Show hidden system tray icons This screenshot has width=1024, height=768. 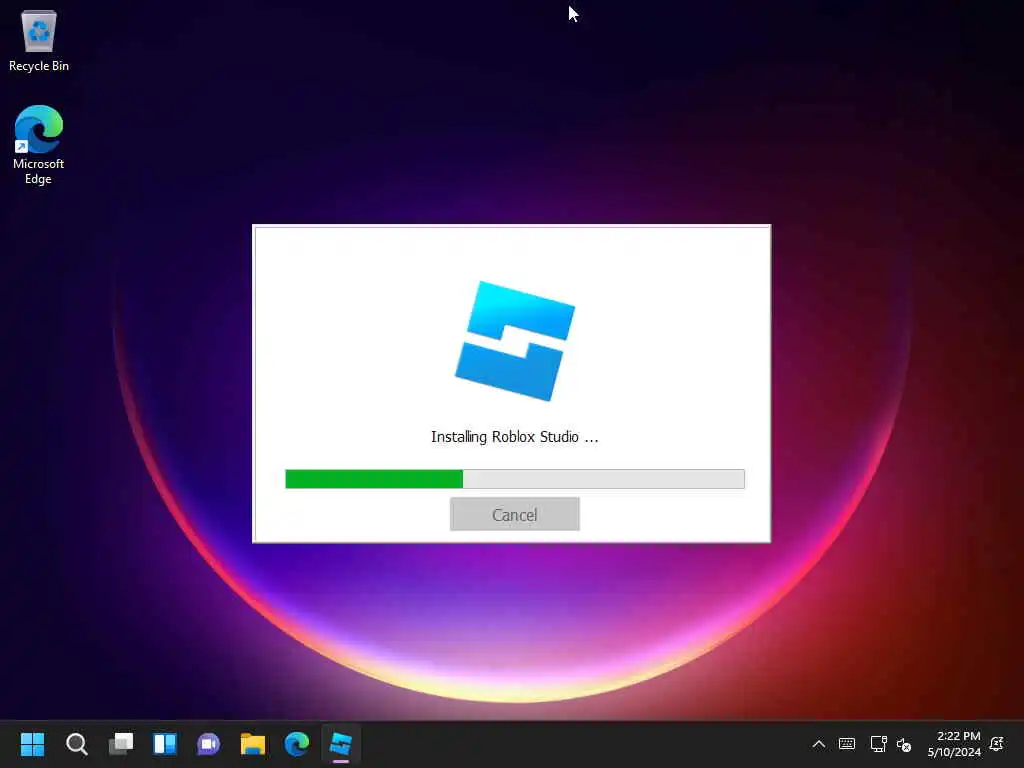818,744
